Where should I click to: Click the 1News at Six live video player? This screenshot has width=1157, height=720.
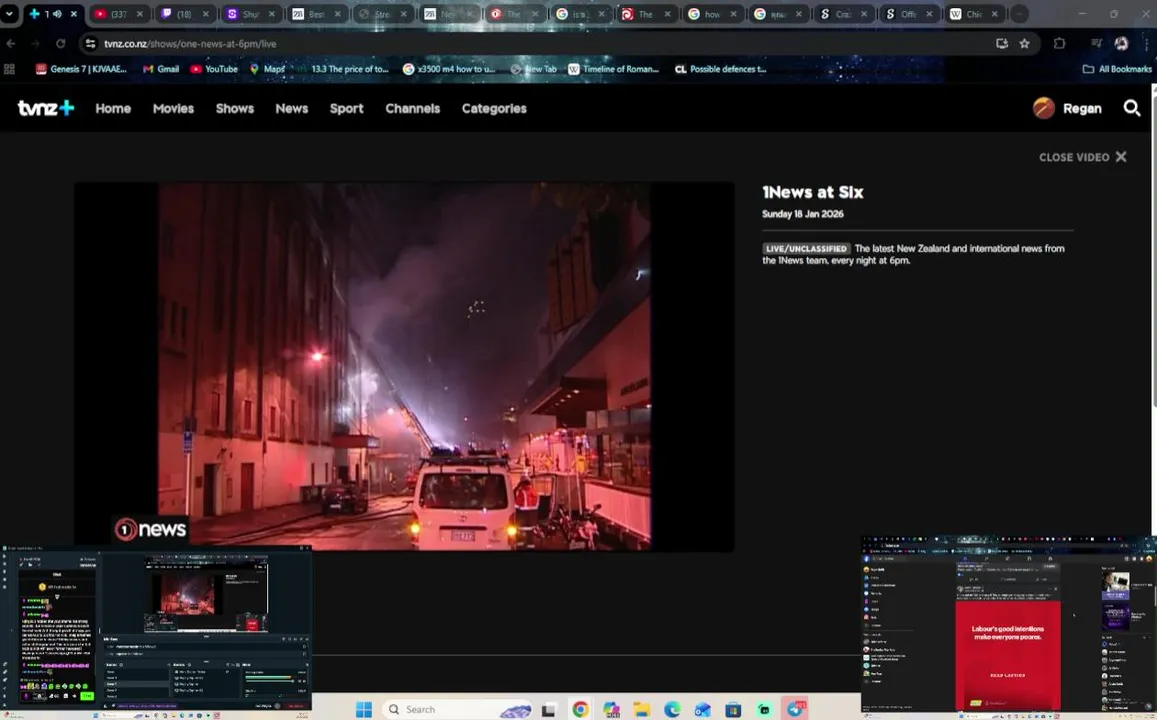[x=404, y=367]
